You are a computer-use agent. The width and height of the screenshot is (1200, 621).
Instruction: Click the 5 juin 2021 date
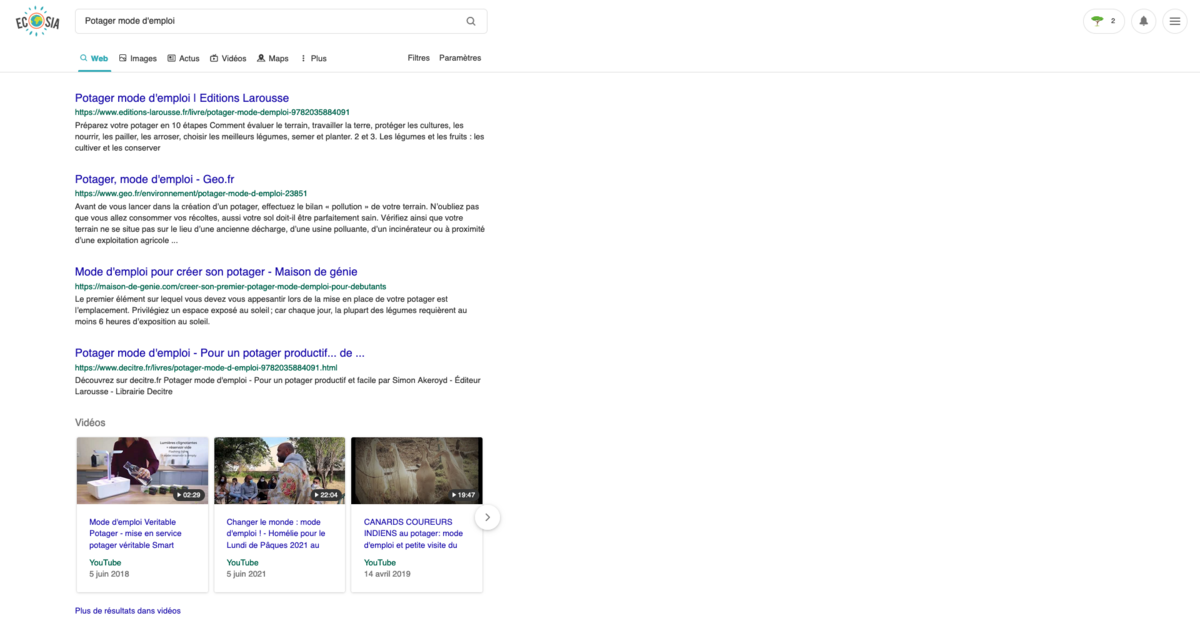(x=246, y=574)
